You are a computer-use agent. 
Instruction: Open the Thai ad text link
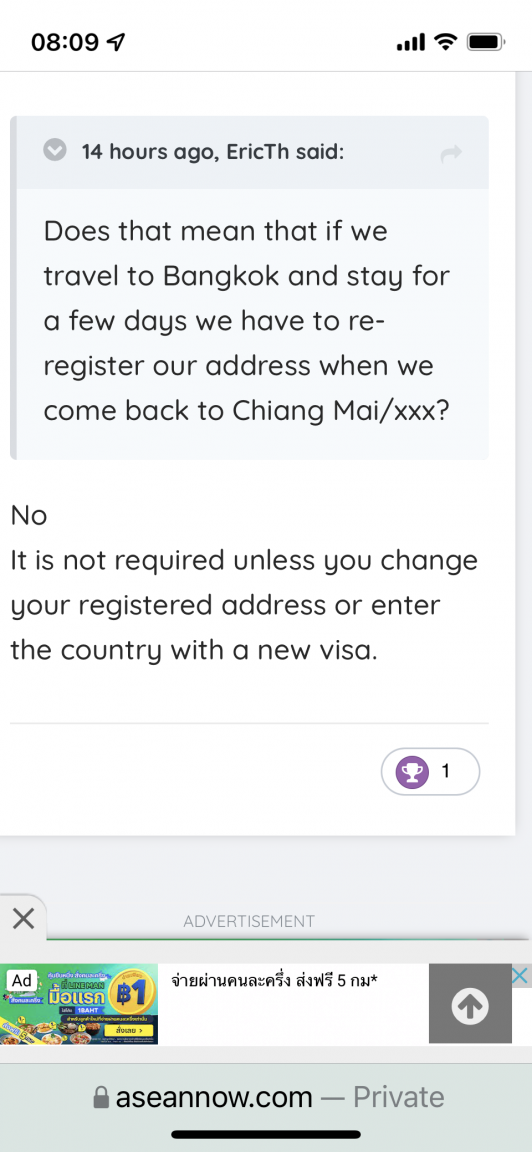[x=274, y=979]
